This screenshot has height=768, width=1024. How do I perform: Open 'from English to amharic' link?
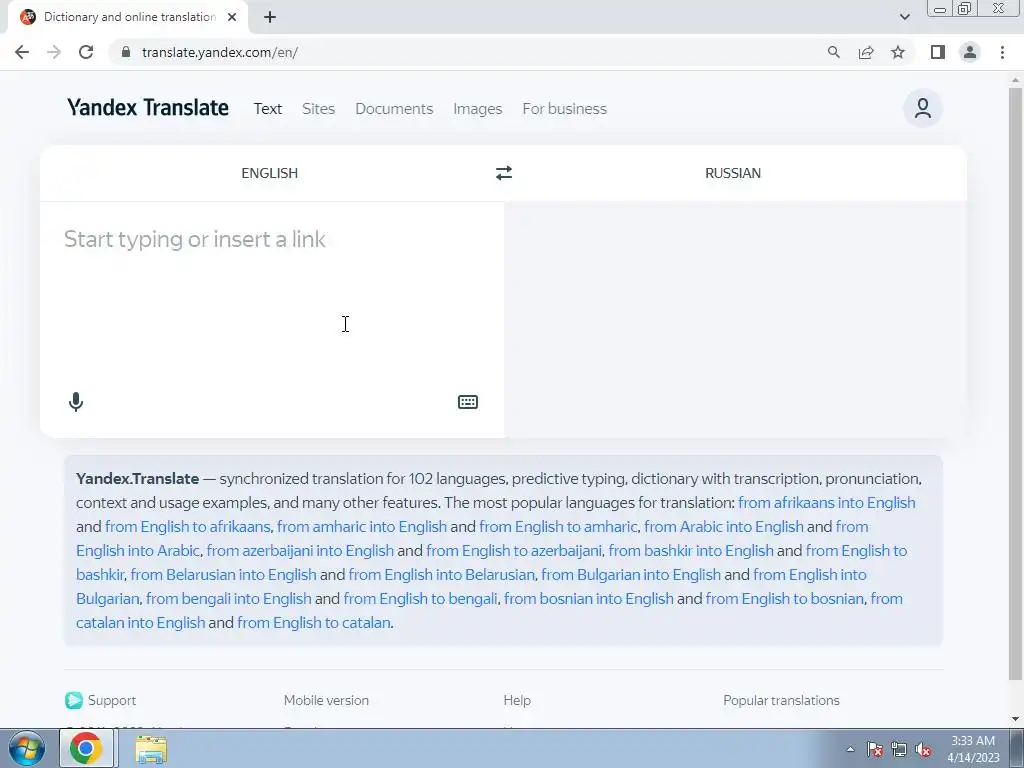tap(558, 526)
